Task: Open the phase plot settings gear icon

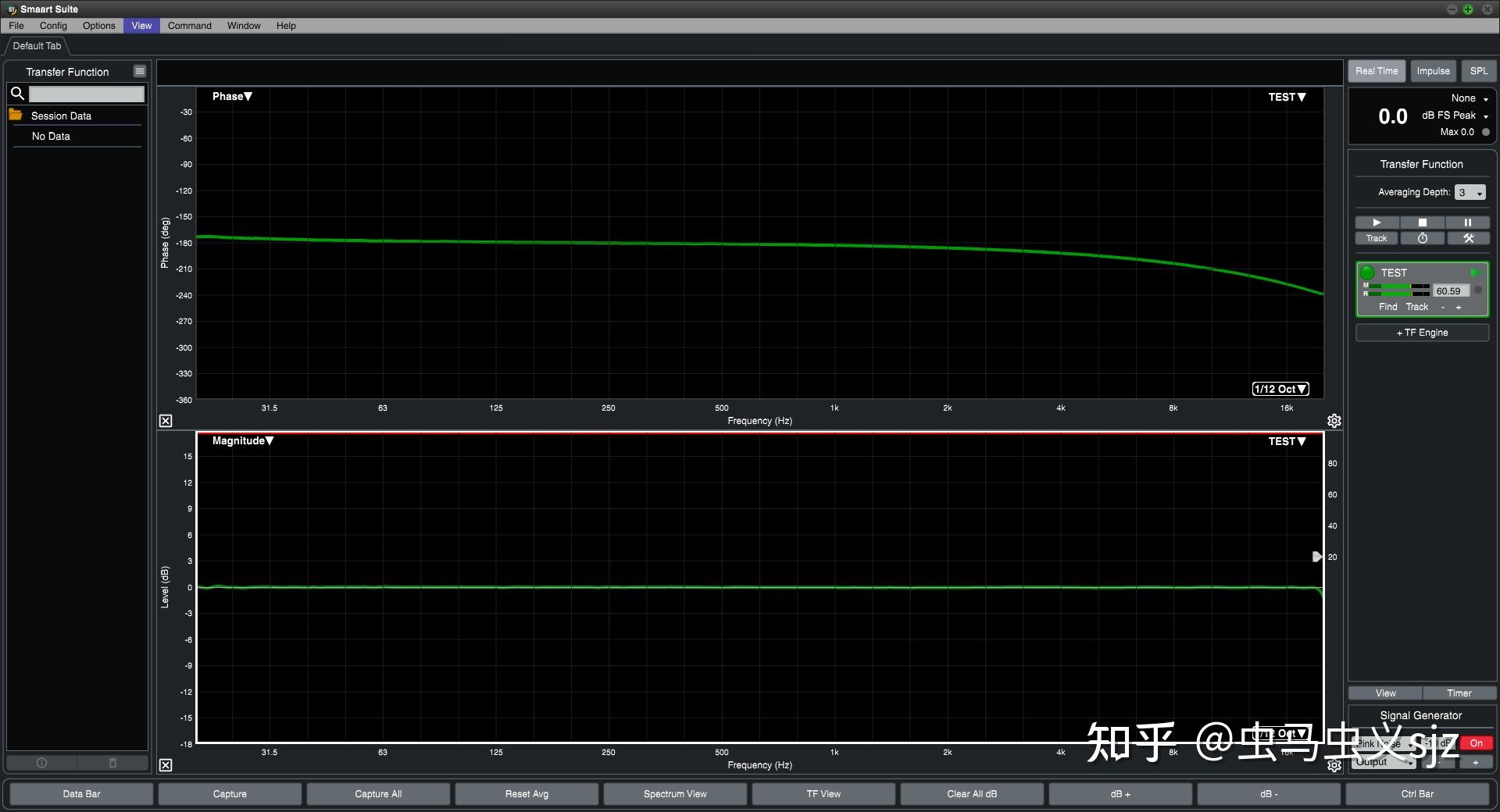Action: tap(1333, 421)
